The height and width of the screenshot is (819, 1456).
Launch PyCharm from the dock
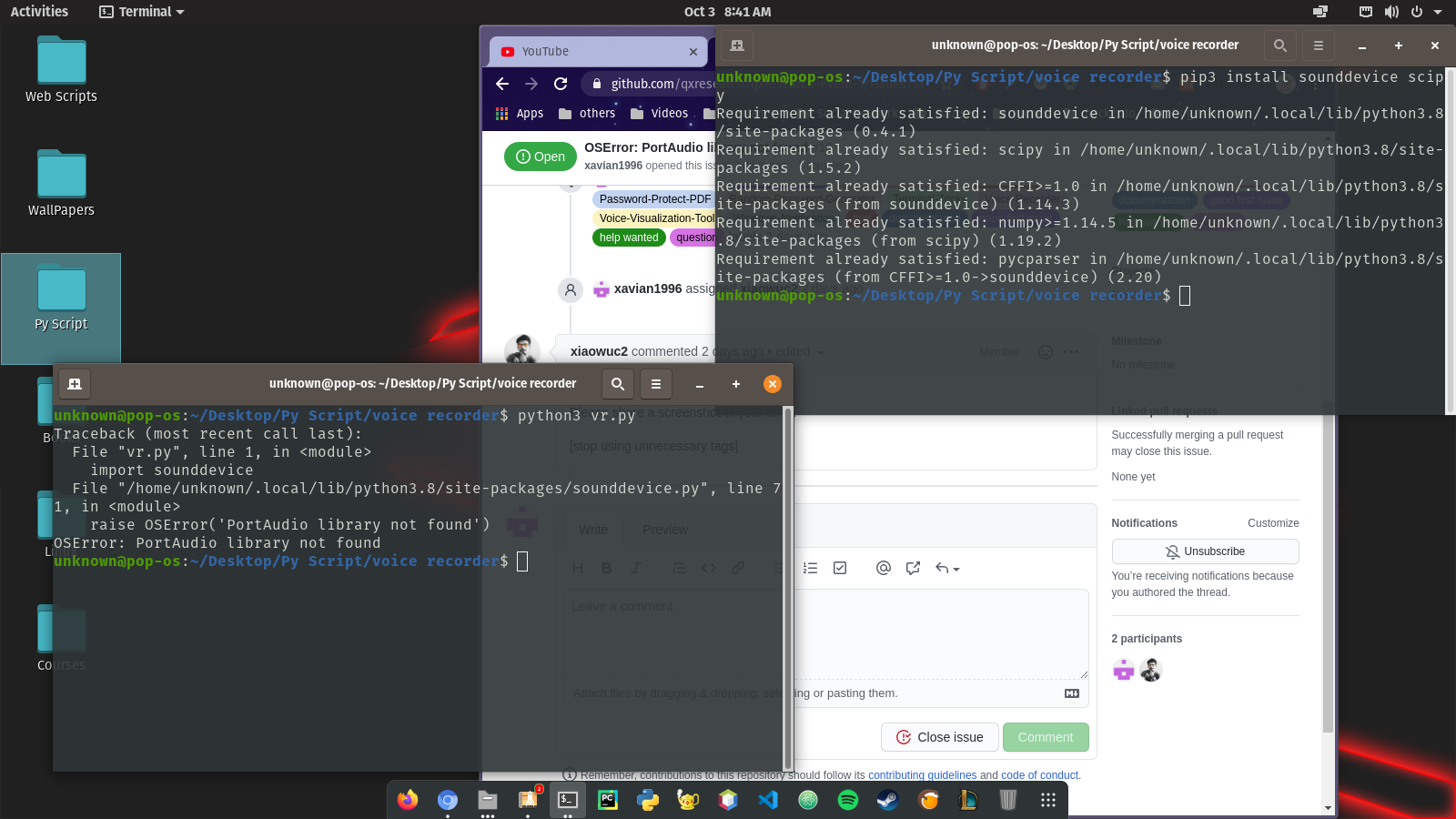tap(608, 800)
